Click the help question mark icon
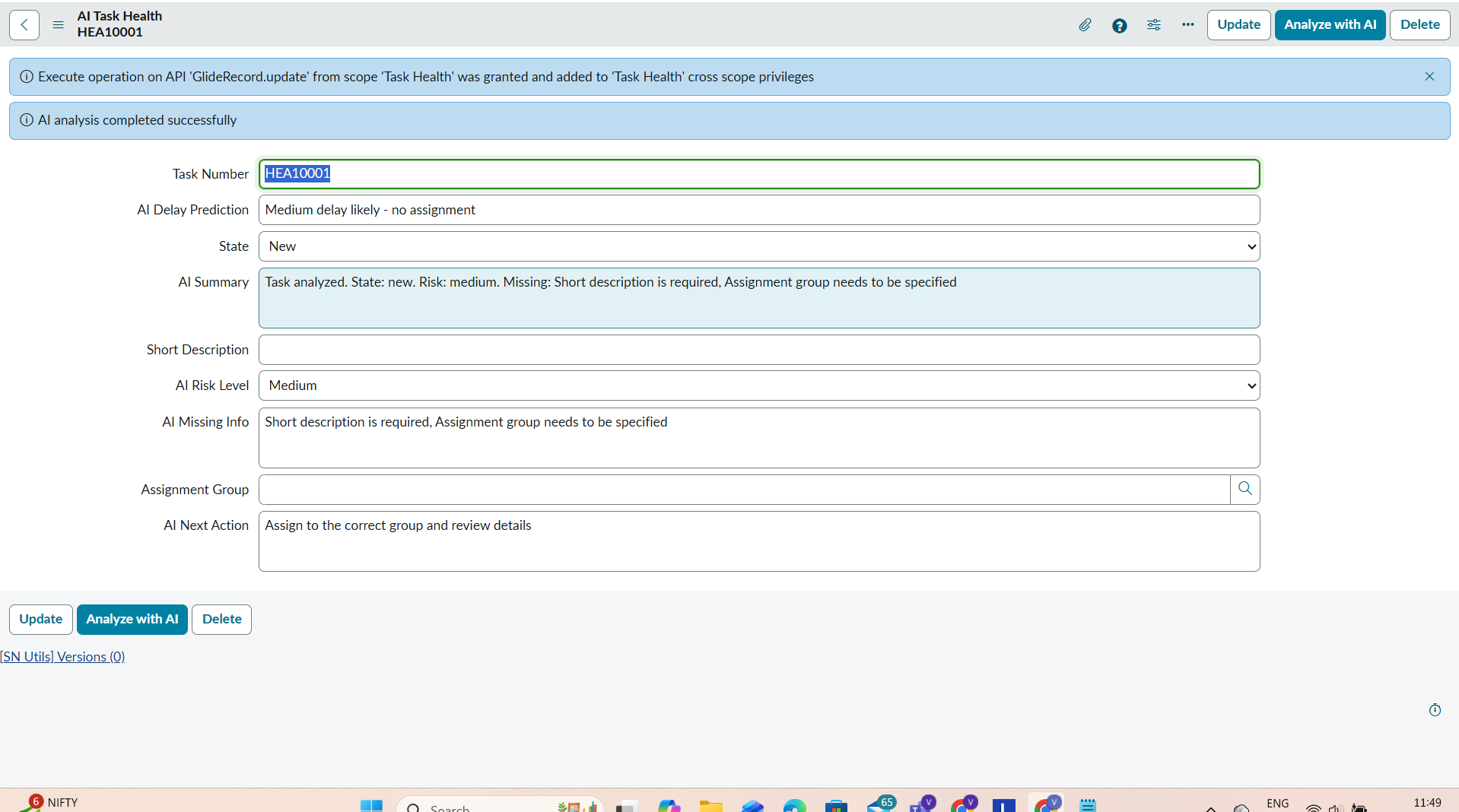The image size is (1459, 812). pyautogui.click(x=1119, y=25)
